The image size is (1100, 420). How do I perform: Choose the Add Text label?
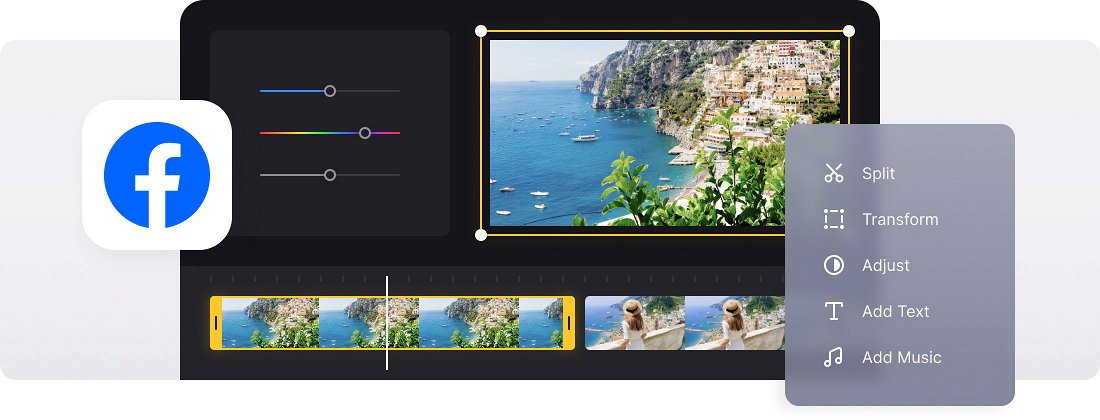[x=895, y=311]
